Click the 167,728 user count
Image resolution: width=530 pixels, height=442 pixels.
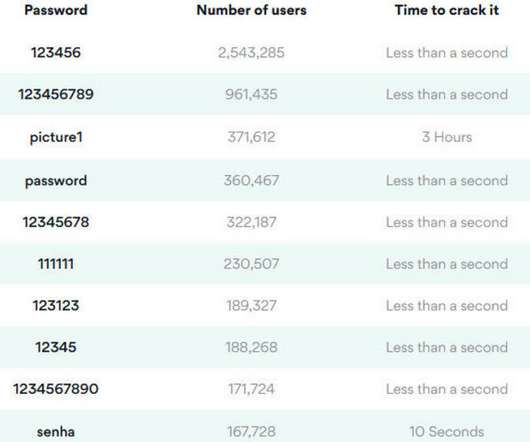coord(251,432)
